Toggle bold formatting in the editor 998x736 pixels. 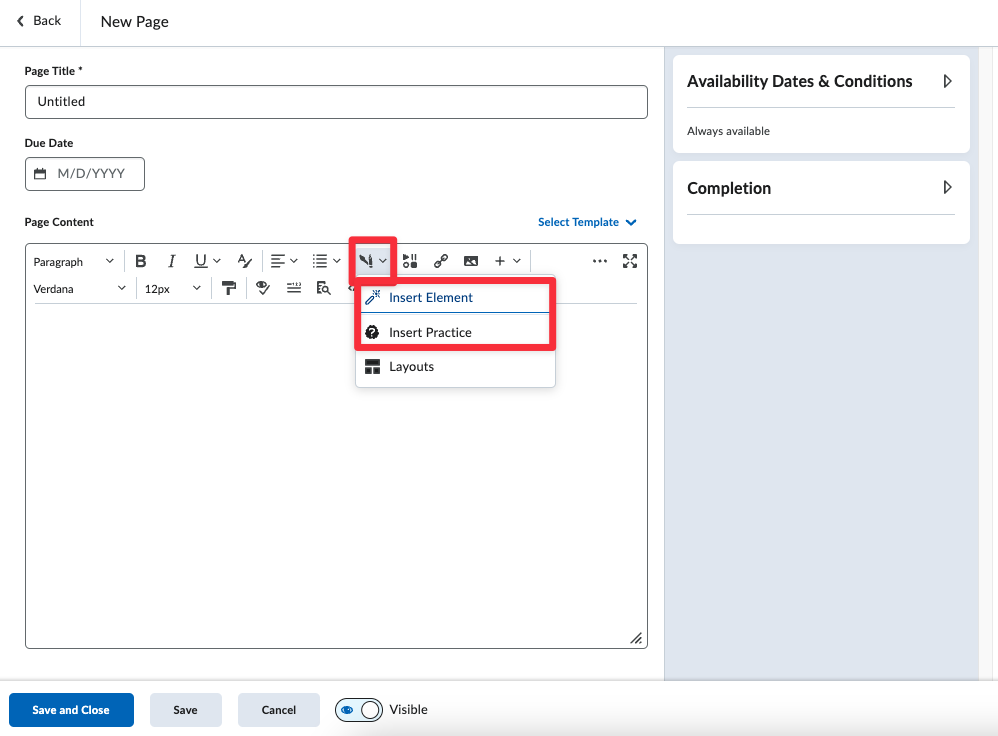point(141,261)
